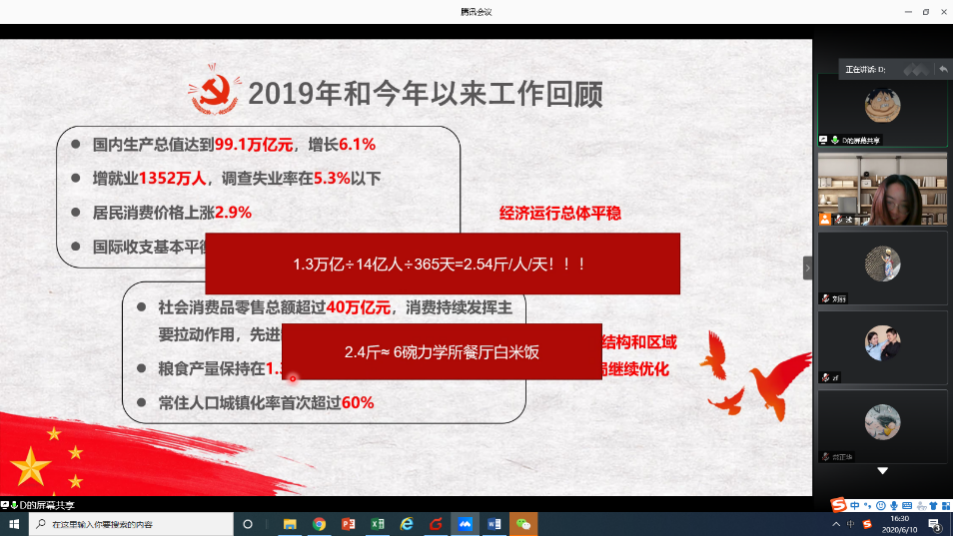Show hidden system tray icons

click(836, 524)
